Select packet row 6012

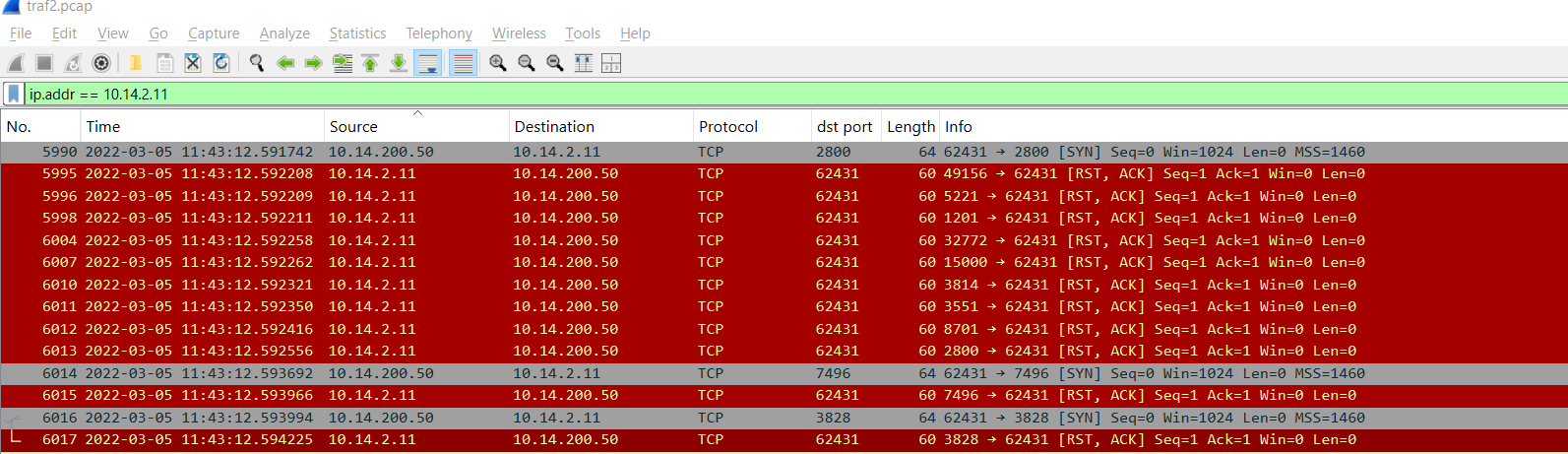tap(784, 329)
